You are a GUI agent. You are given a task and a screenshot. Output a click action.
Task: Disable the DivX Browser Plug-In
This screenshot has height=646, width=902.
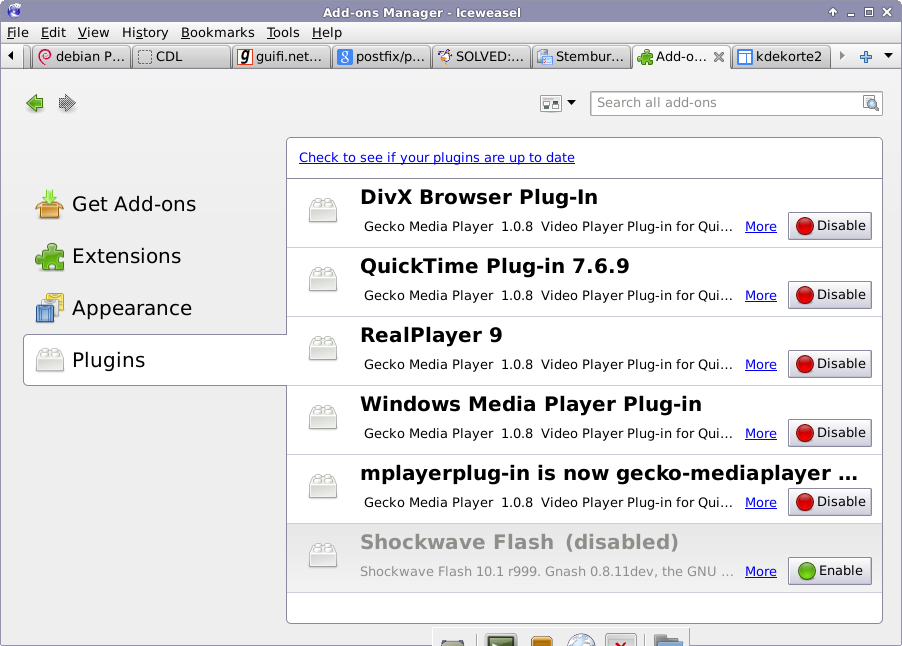click(x=830, y=225)
